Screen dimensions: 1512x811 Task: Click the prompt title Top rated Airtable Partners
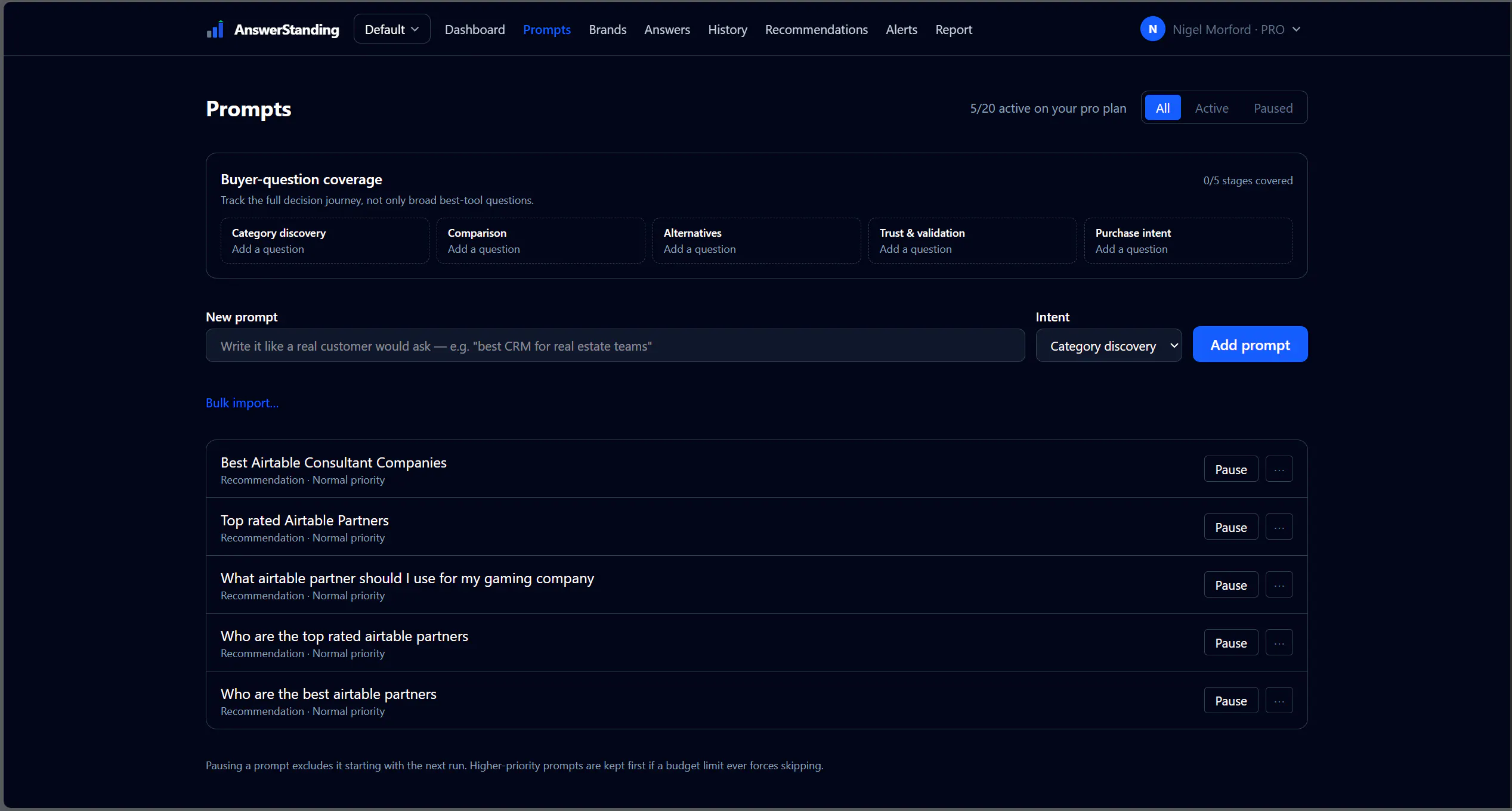pyautogui.click(x=305, y=520)
